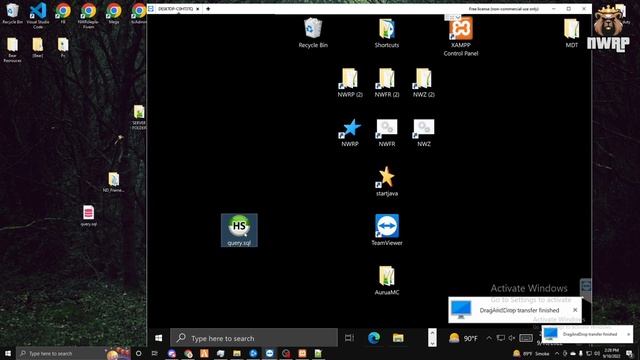Show hidden icons in local system tray
Image resolution: width=640 pixels, height=360 pixels.
coord(557,353)
